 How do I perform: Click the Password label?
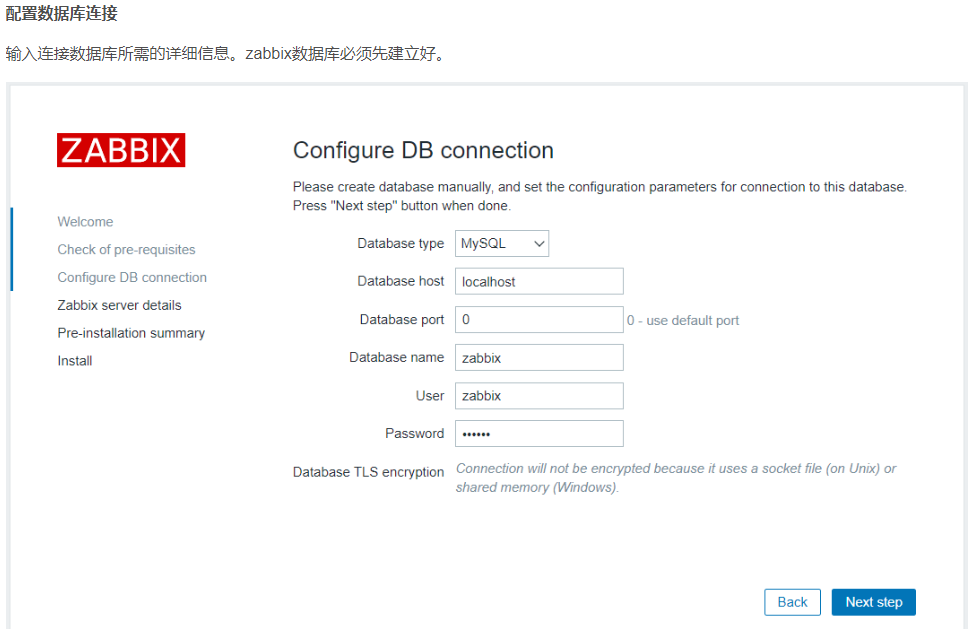point(414,434)
